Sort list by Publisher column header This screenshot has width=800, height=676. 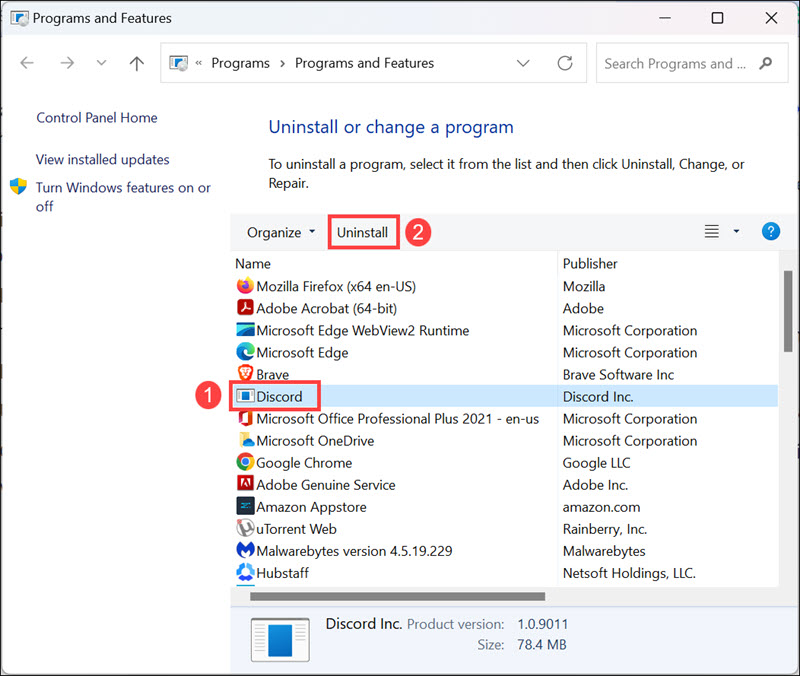[590, 264]
